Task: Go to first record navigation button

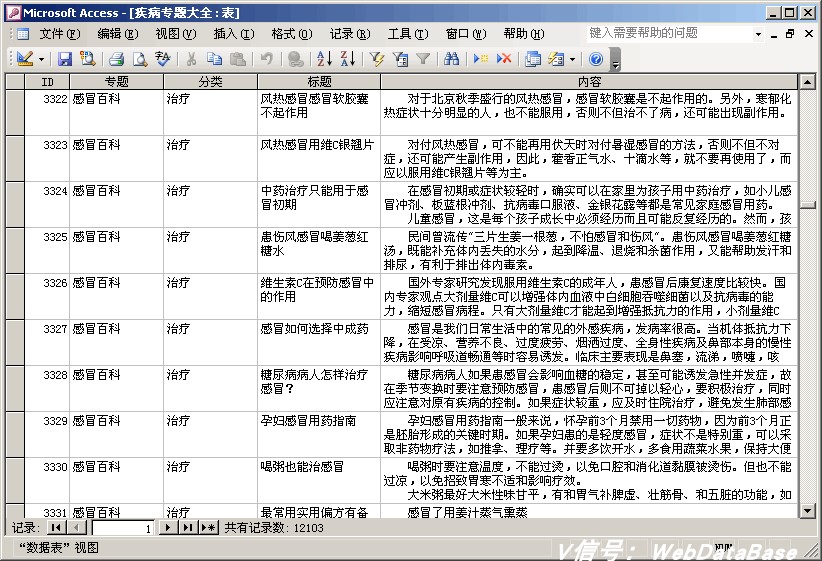Action: click(x=56, y=527)
